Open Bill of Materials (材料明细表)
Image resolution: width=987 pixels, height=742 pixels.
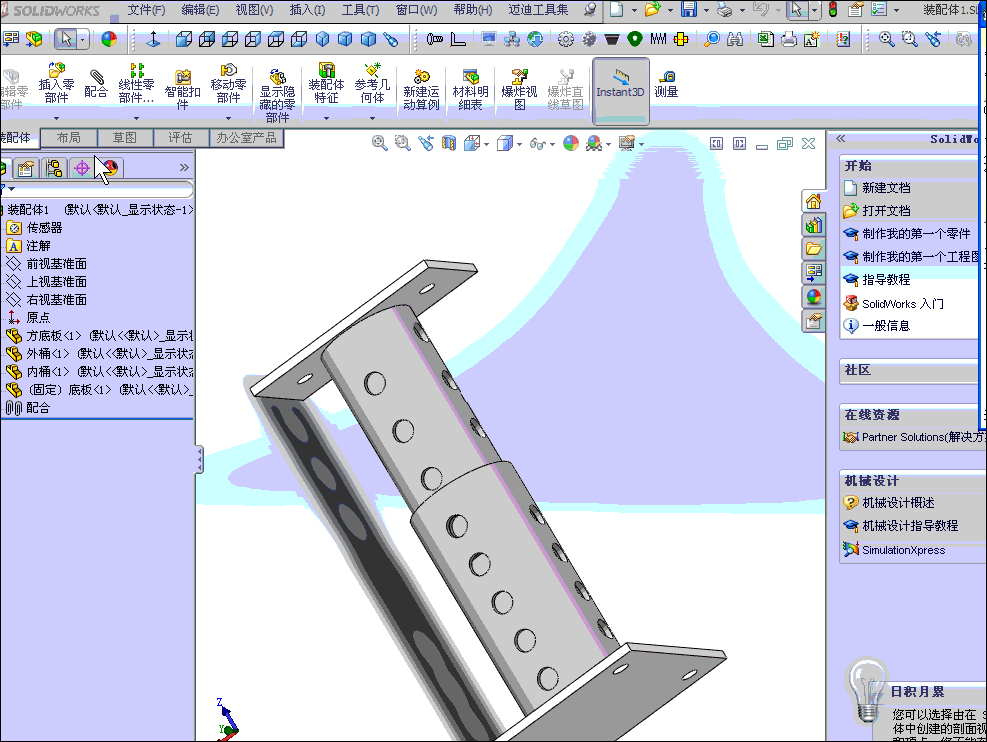[470, 90]
